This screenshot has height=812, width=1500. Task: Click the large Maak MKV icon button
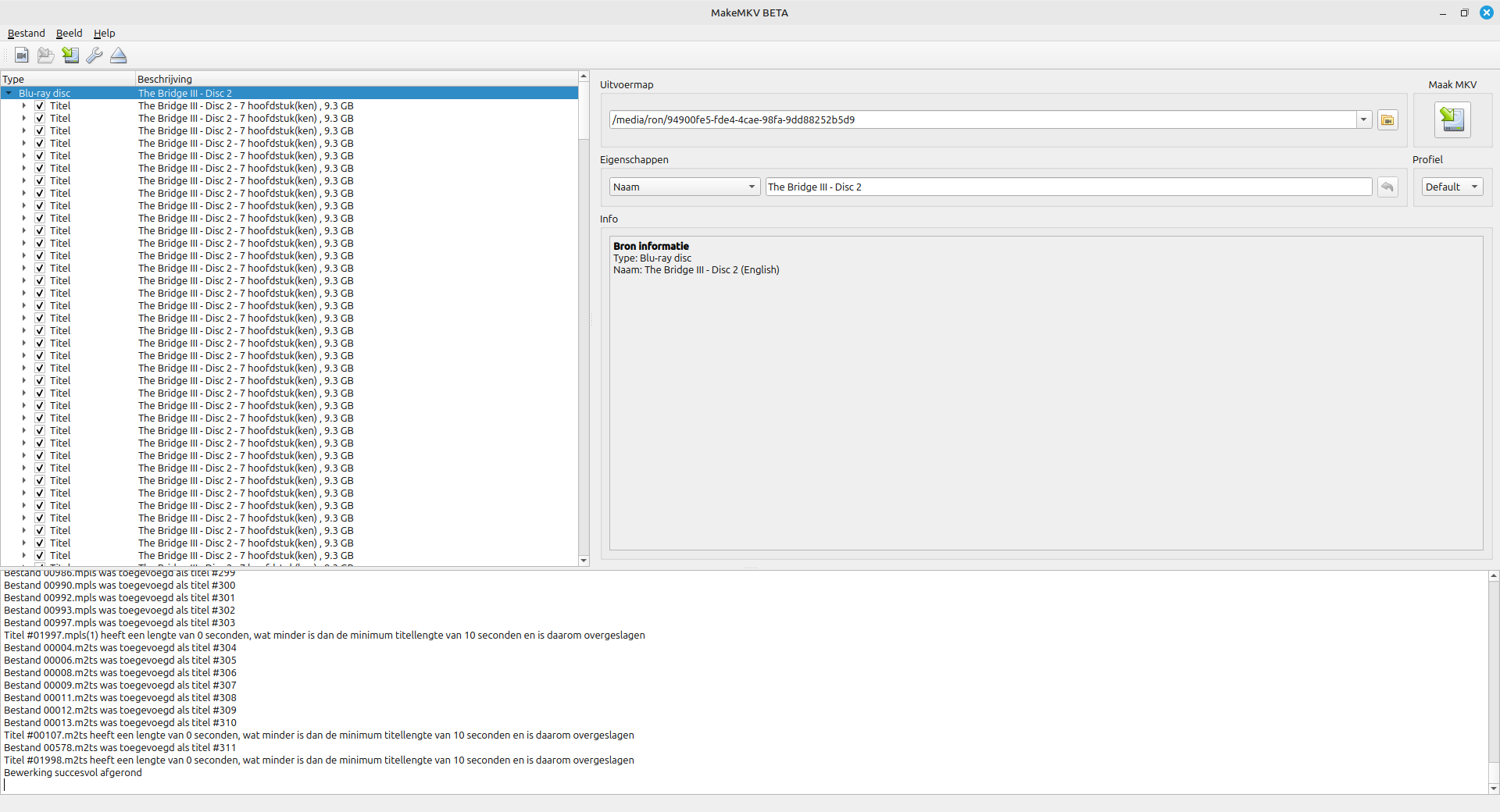pos(1452,119)
